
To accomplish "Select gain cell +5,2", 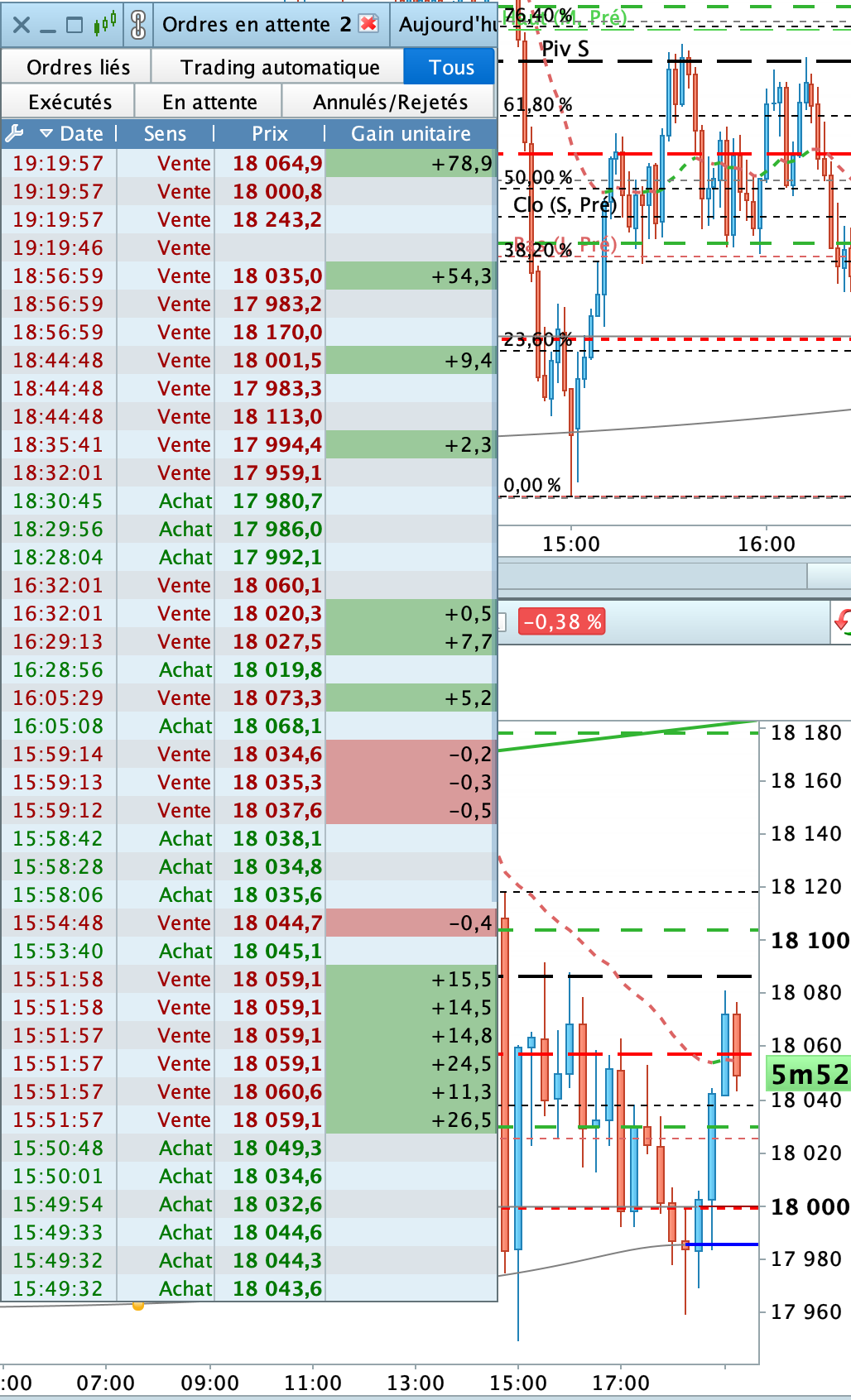I will click(411, 698).
